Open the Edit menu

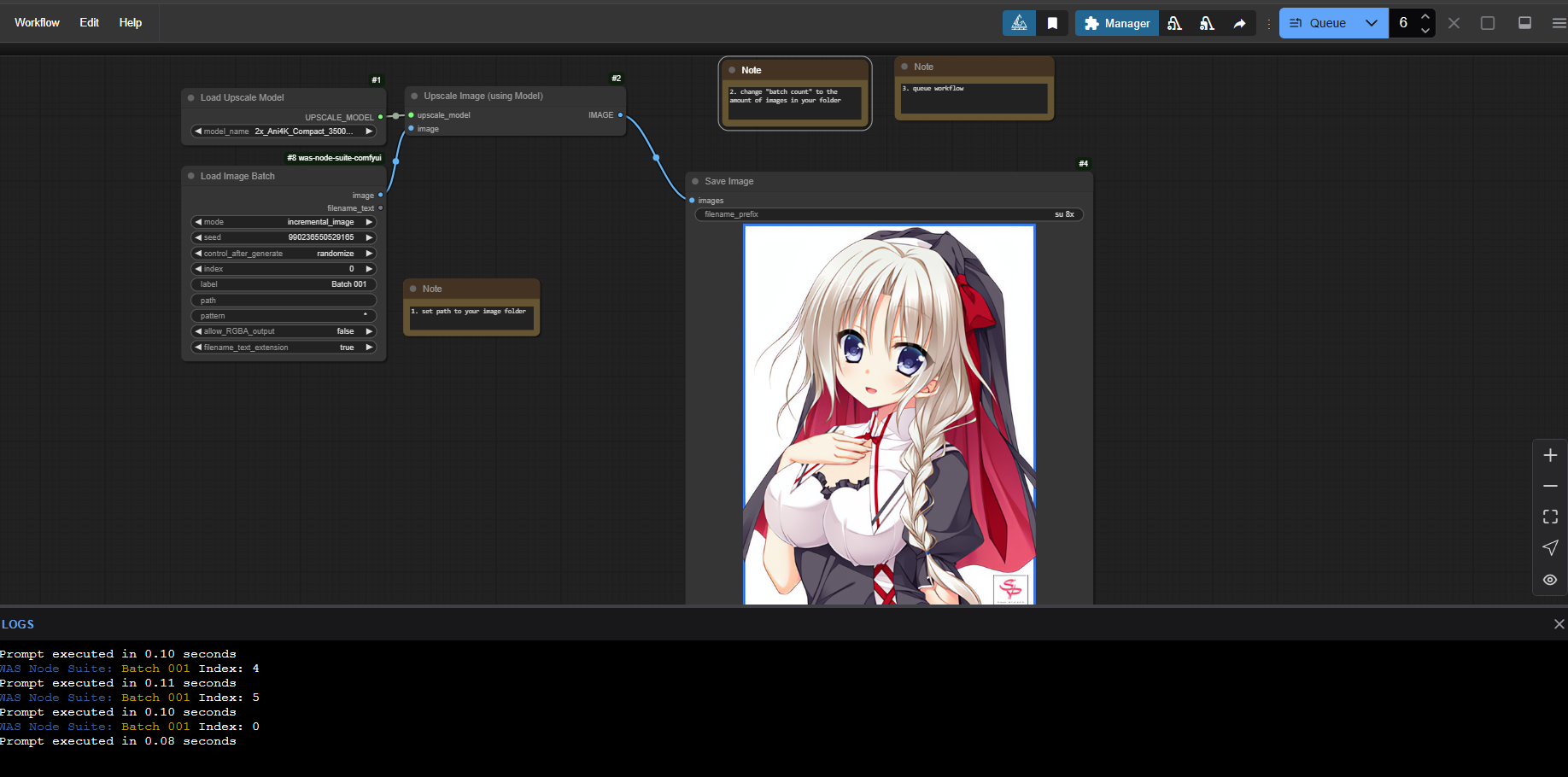[89, 22]
